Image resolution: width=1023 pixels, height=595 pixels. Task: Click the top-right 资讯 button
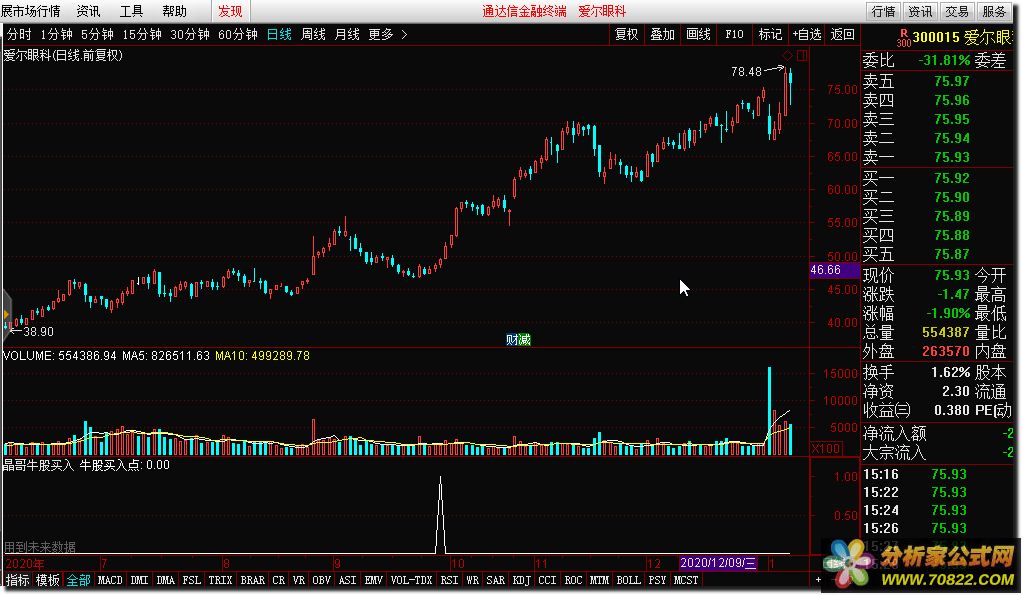pyautogui.click(x=921, y=11)
